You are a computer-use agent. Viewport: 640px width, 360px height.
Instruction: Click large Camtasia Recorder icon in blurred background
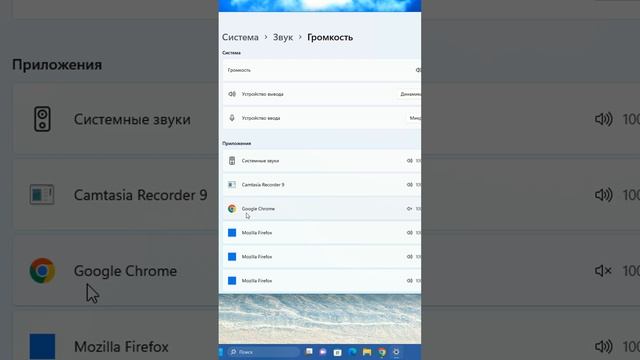pyautogui.click(x=42, y=194)
